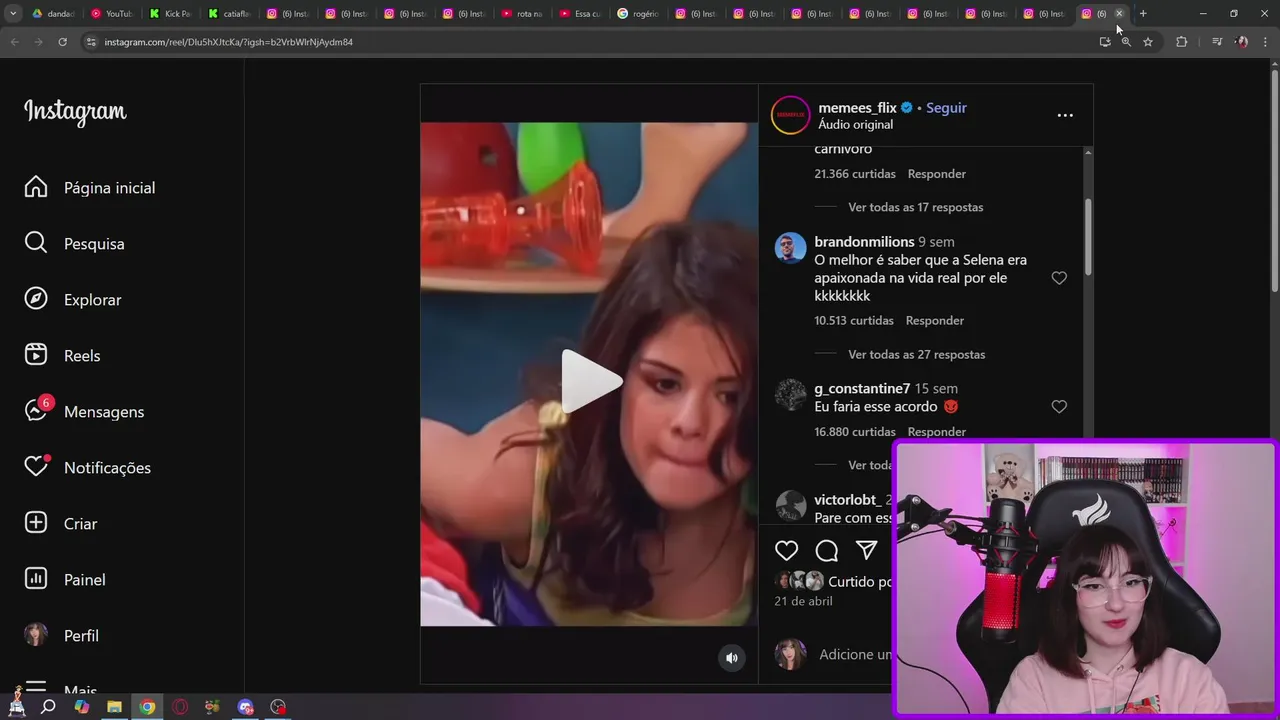Open brandonmilions' avatar

pos(790,248)
